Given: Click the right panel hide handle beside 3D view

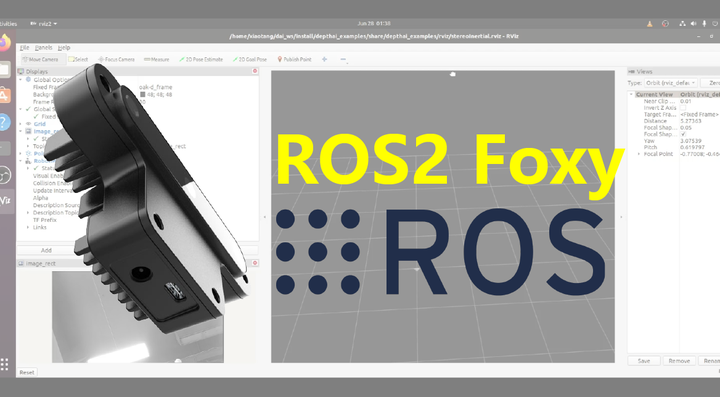Looking at the screenshot, I should point(621,217).
